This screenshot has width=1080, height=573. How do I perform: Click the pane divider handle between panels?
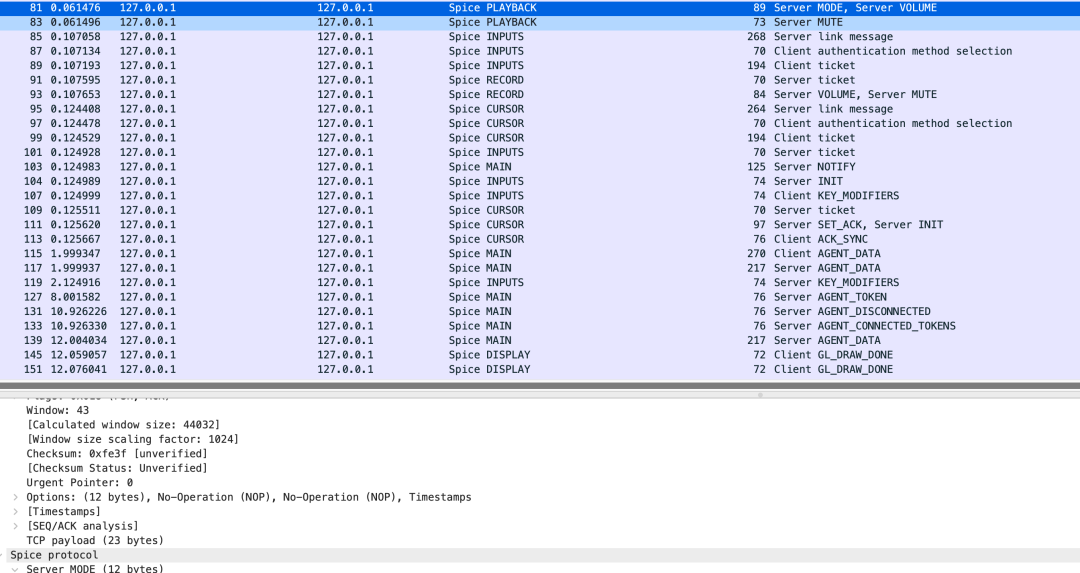[x=760, y=394]
